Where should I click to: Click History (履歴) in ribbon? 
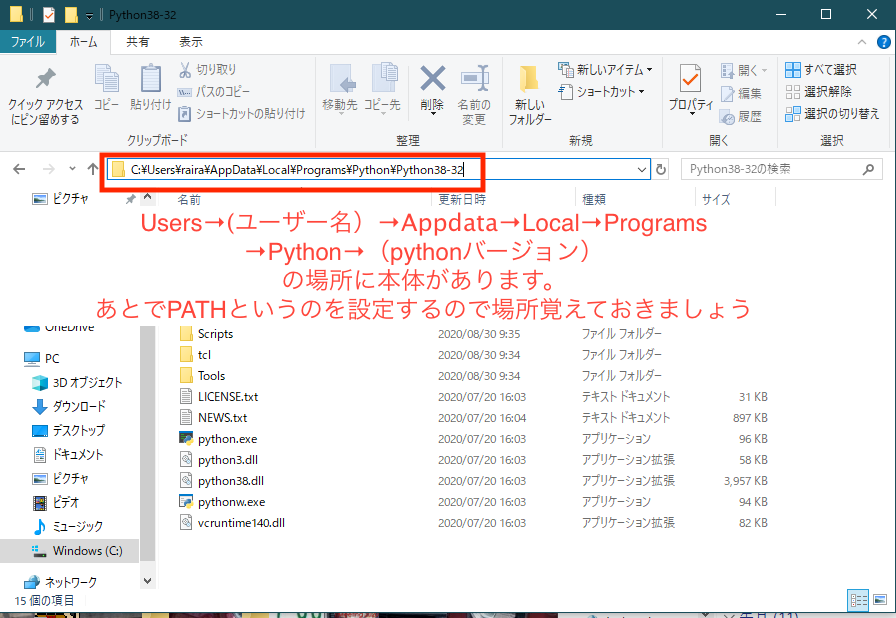click(741, 117)
